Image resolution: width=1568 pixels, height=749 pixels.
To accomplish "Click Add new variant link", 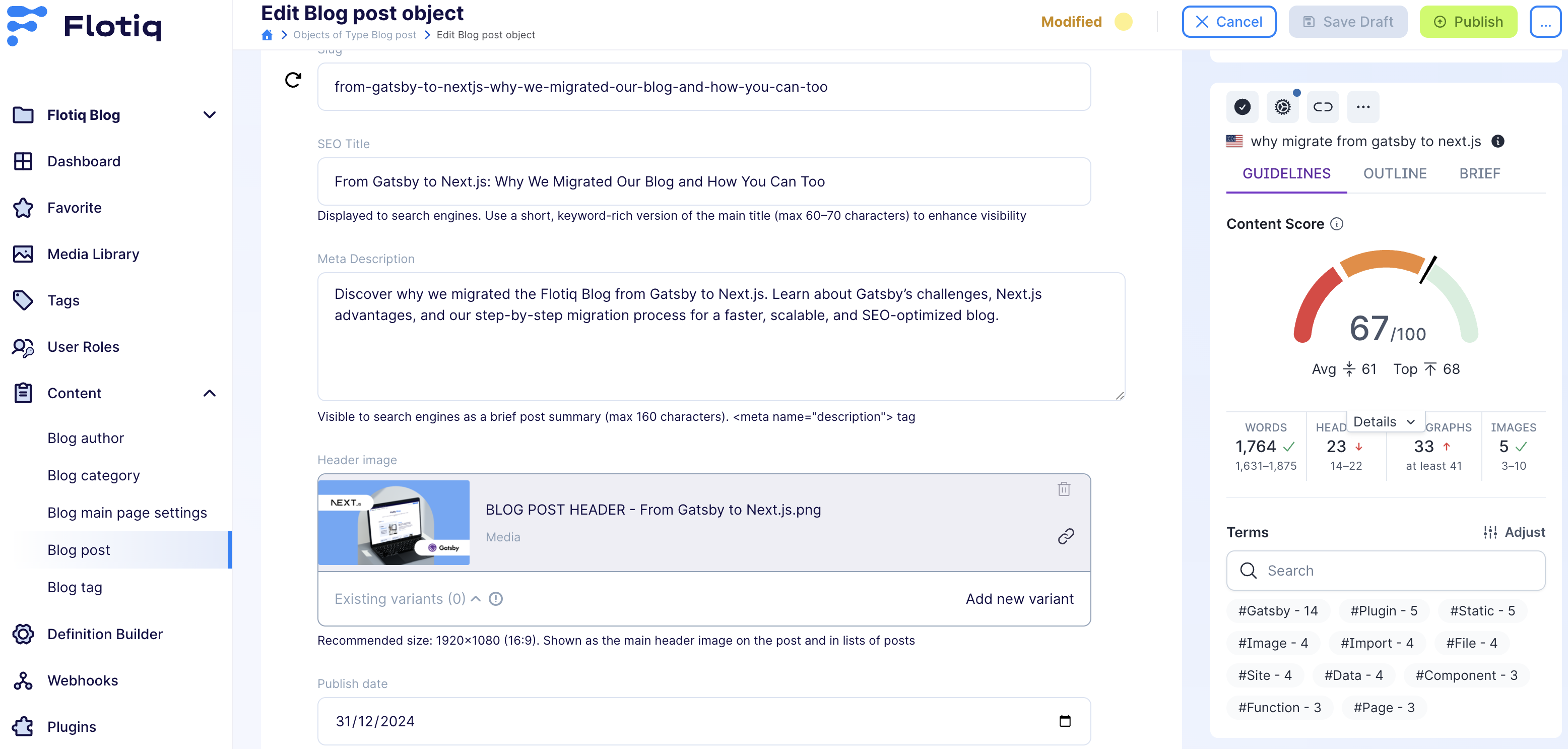I will point(1019,599).
